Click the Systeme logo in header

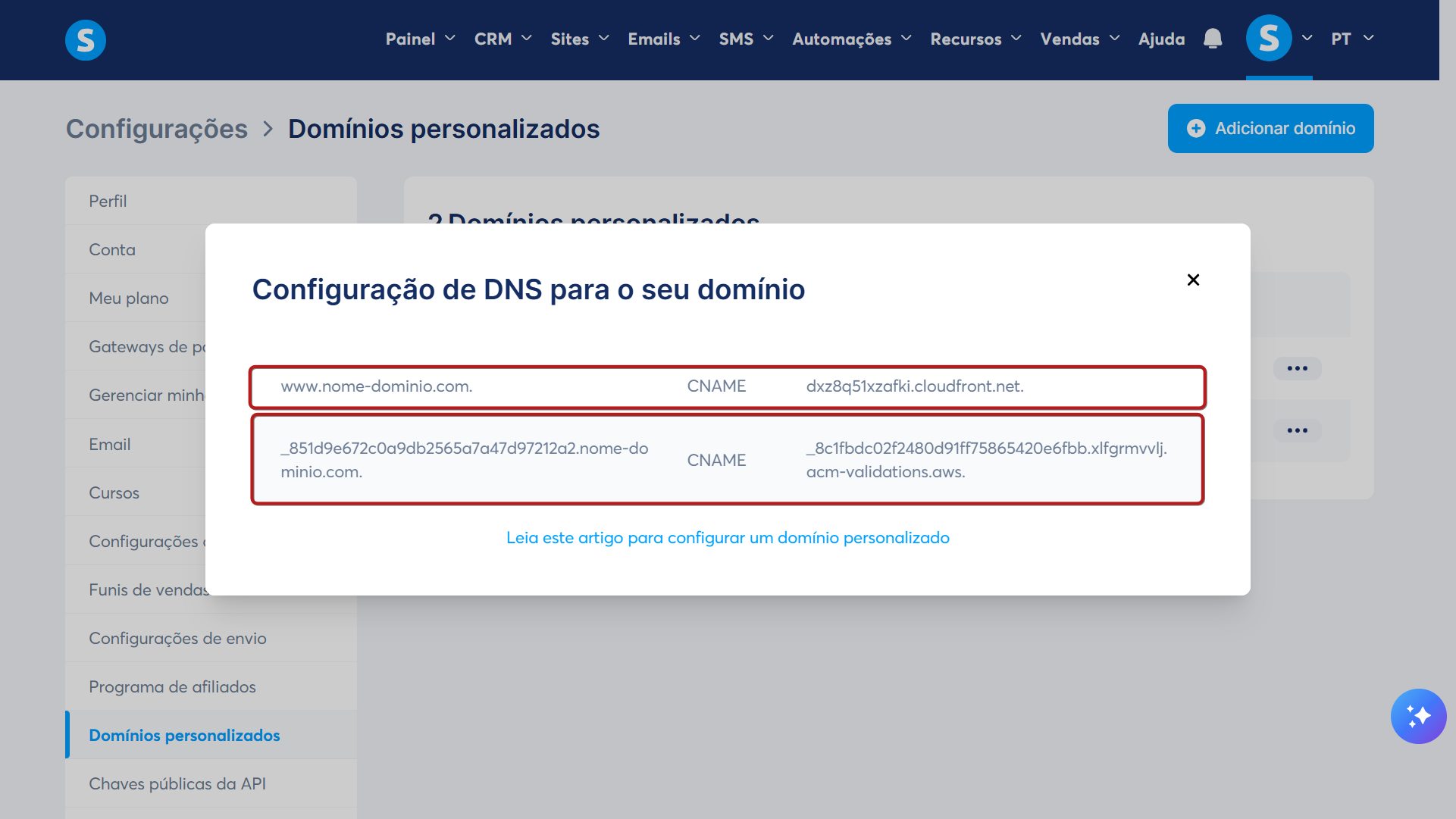point(85,39)
